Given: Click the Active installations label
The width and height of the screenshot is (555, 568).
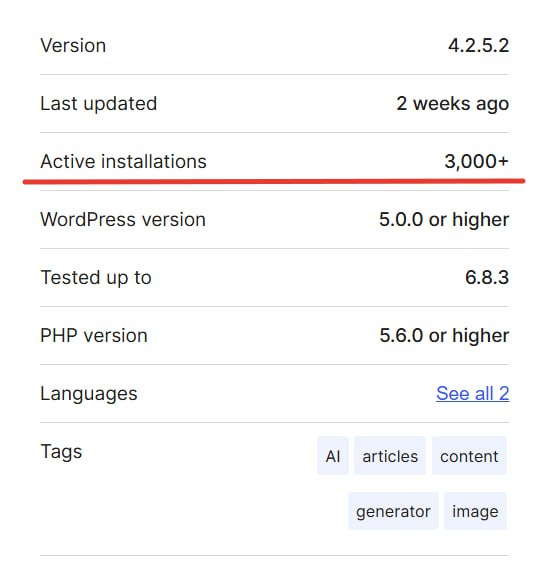Looking at the screenshot, I should point(124,162).
